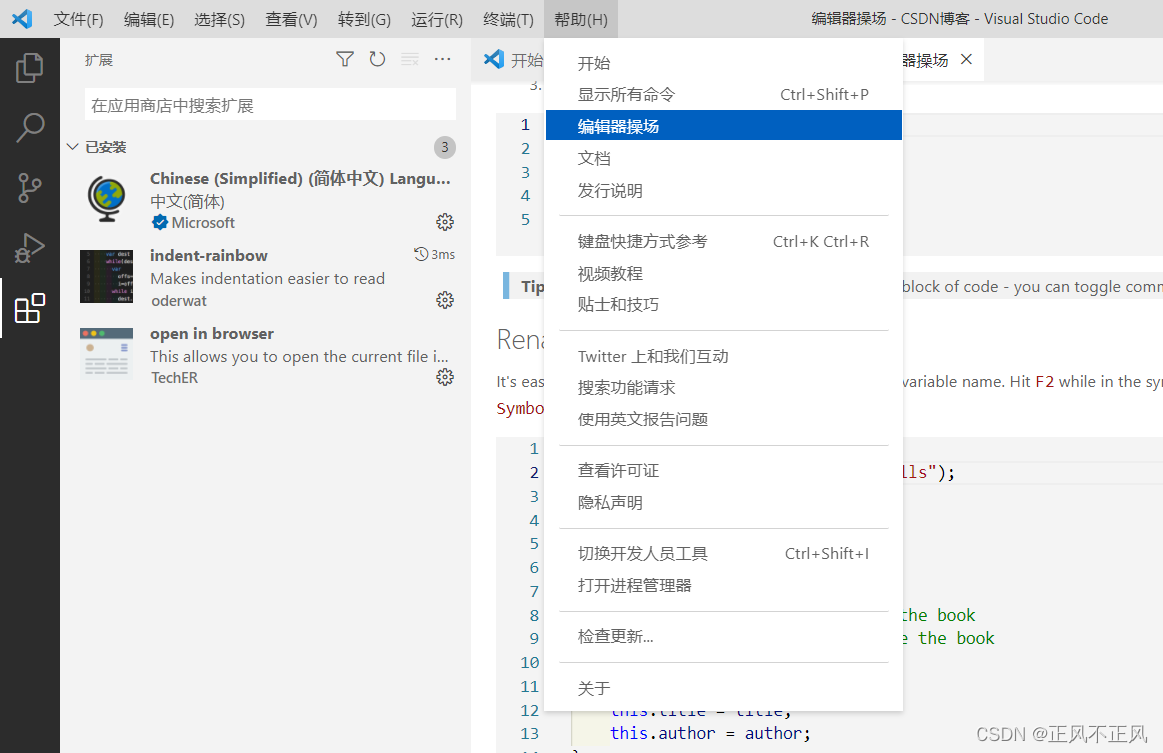Open 贴士和技巧 tips entry
1163x753 pixels.
724,304
